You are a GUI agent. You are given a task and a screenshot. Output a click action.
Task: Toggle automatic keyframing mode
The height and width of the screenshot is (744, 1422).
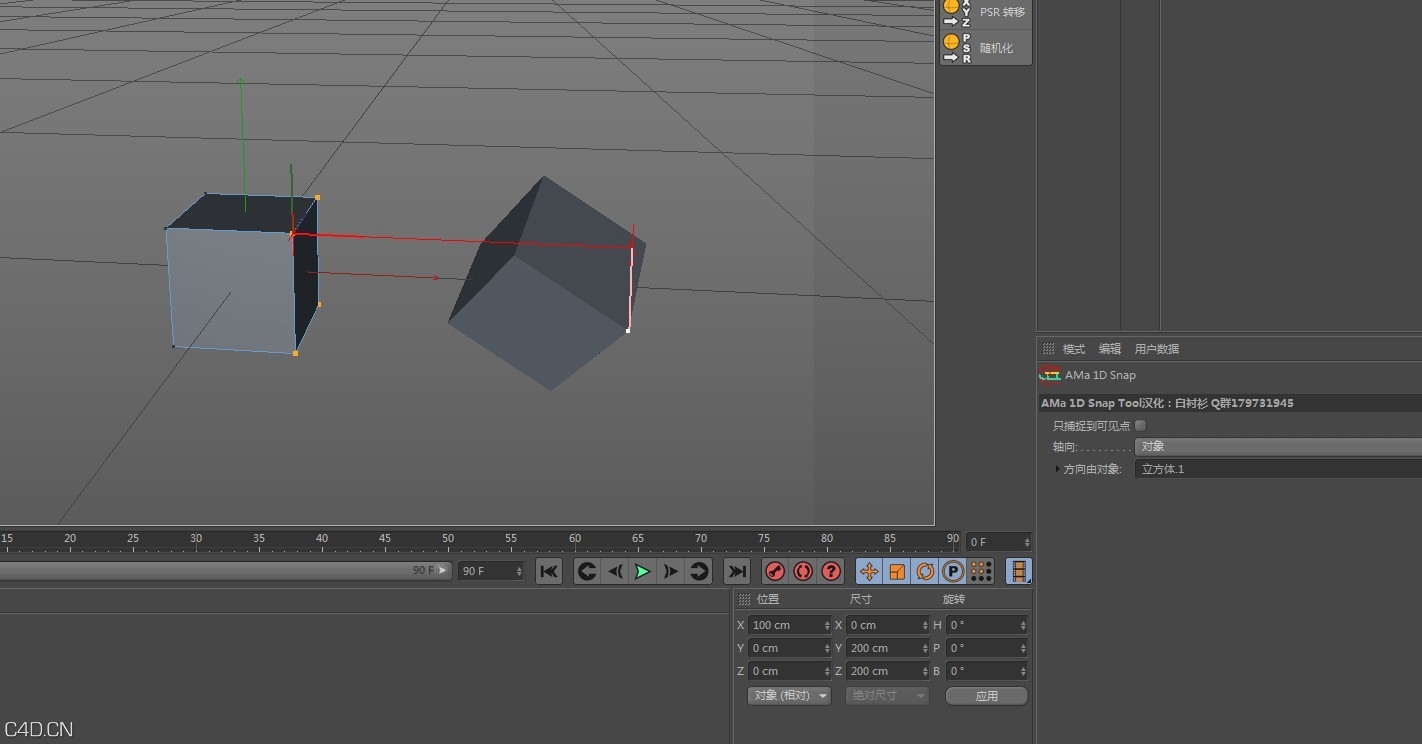click(x=803, y=571)
